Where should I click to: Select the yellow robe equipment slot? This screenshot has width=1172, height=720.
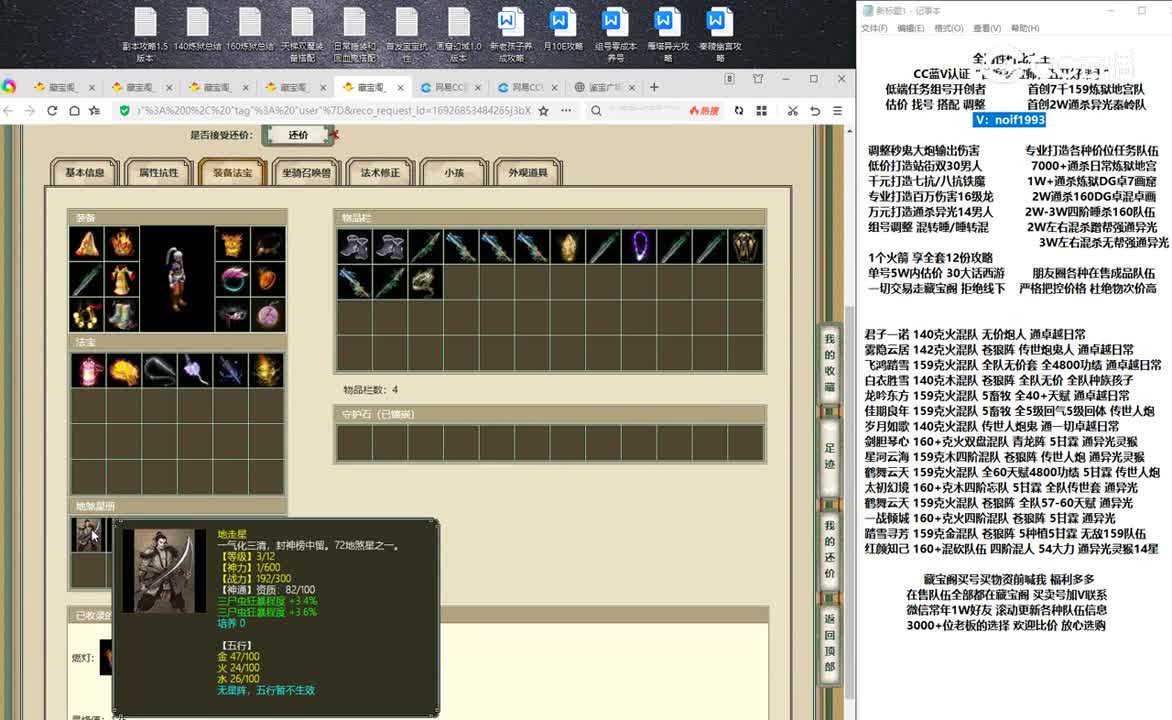(122, 280)
